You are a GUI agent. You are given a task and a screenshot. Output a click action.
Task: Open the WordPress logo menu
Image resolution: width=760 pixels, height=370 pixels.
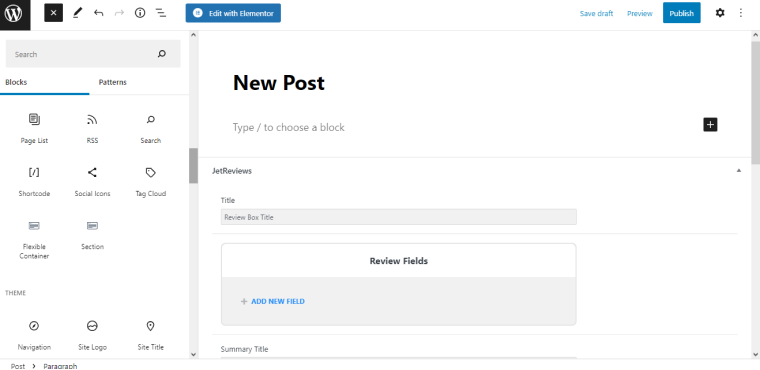click(15, 14)
